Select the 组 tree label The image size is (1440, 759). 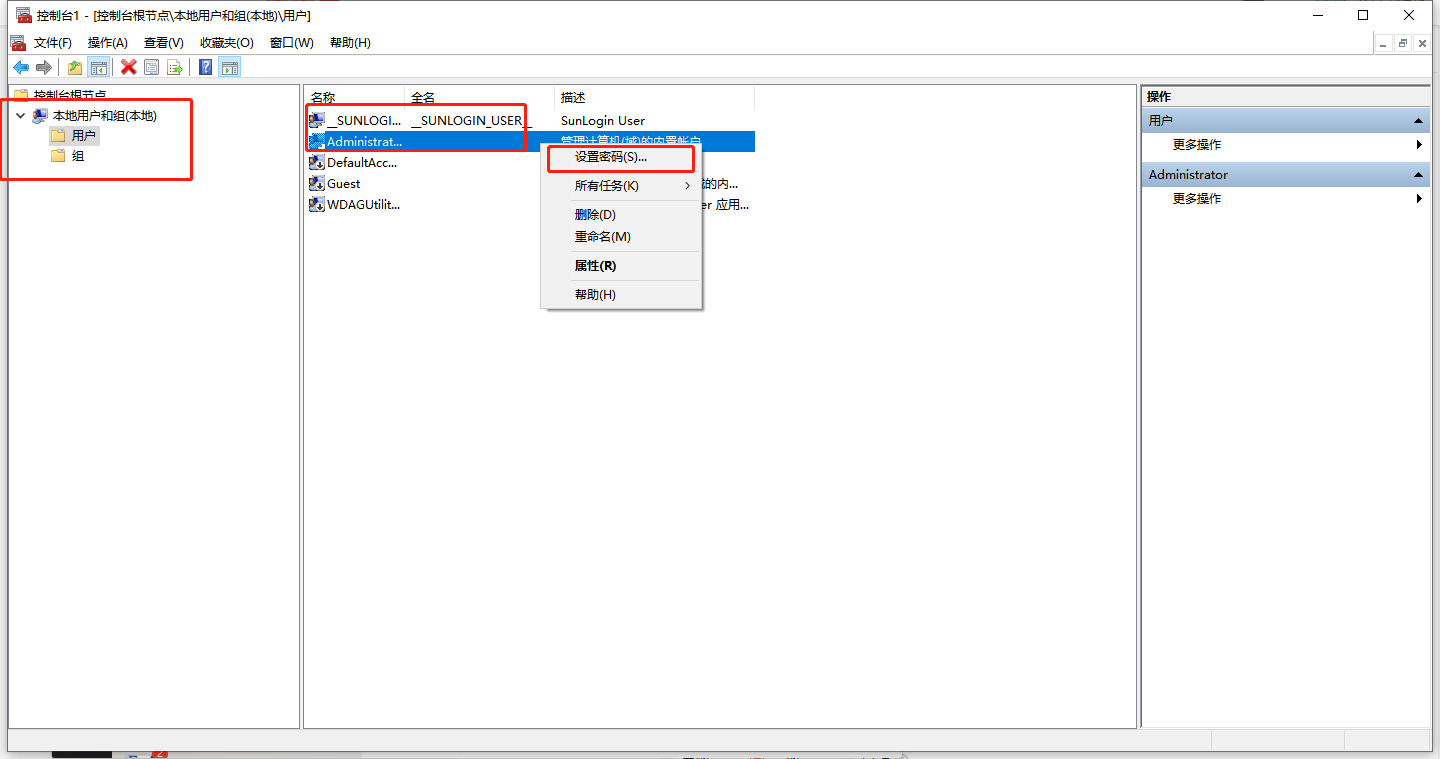click(78, 155)
